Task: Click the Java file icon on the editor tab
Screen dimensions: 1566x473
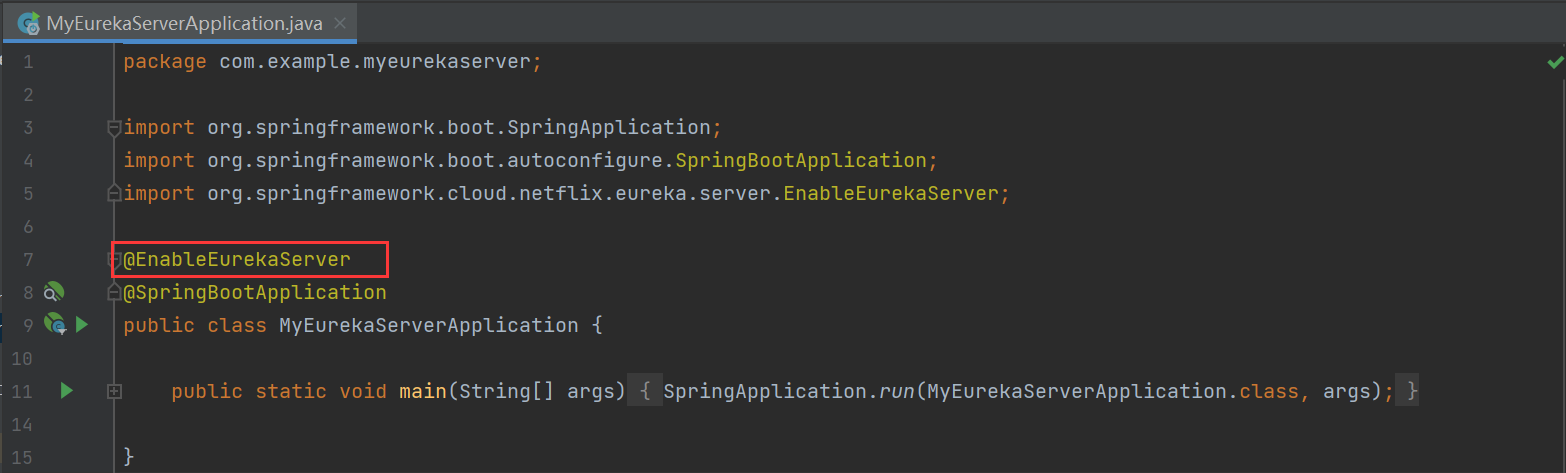Action: click(x=29, y=23)
